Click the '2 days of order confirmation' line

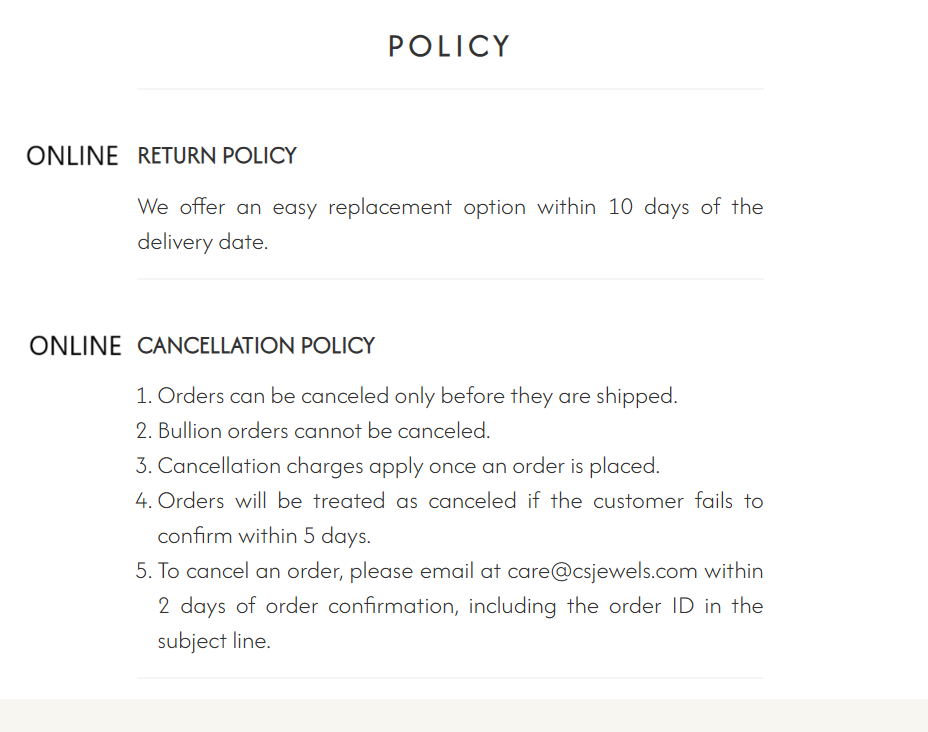click(x=460, y=606)
